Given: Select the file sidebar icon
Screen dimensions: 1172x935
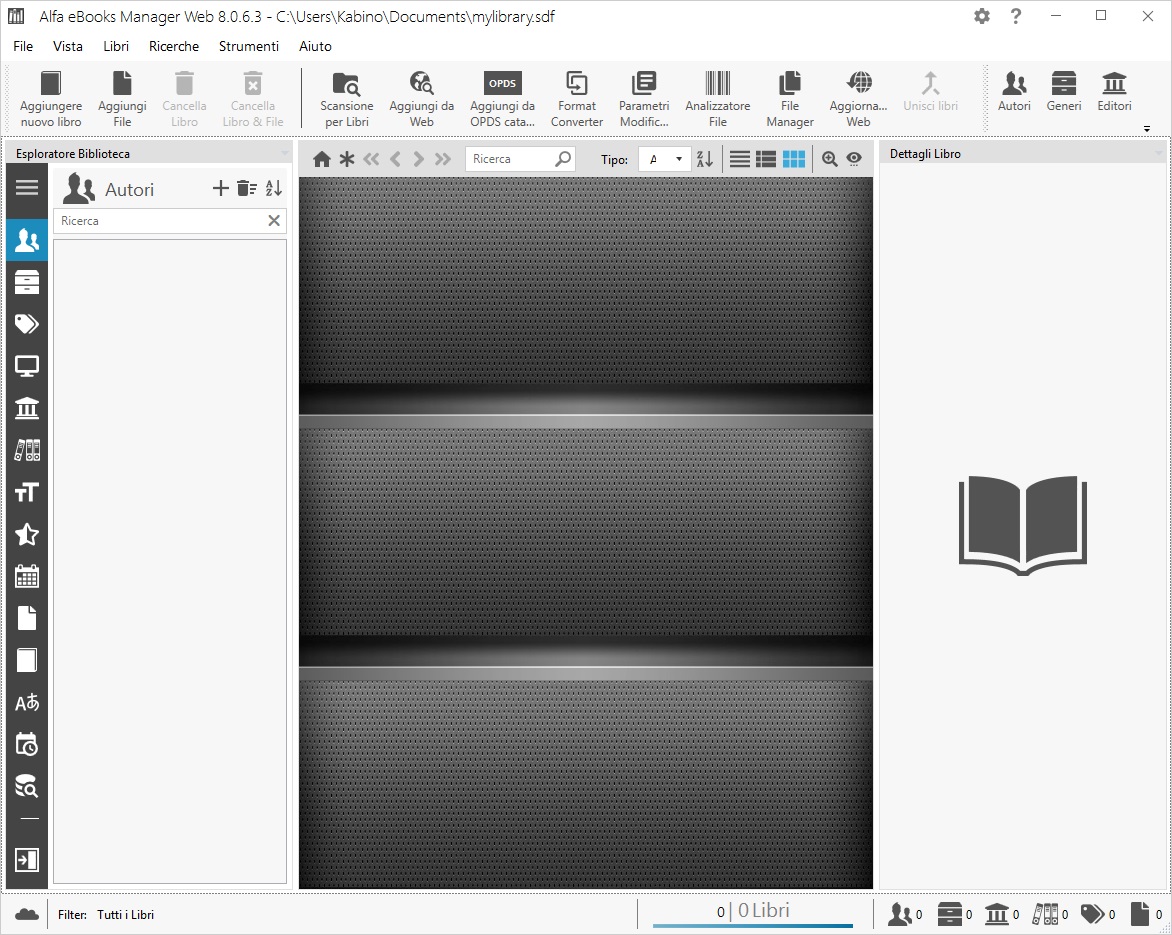Looking at the screenshot, I should (27, 618).
